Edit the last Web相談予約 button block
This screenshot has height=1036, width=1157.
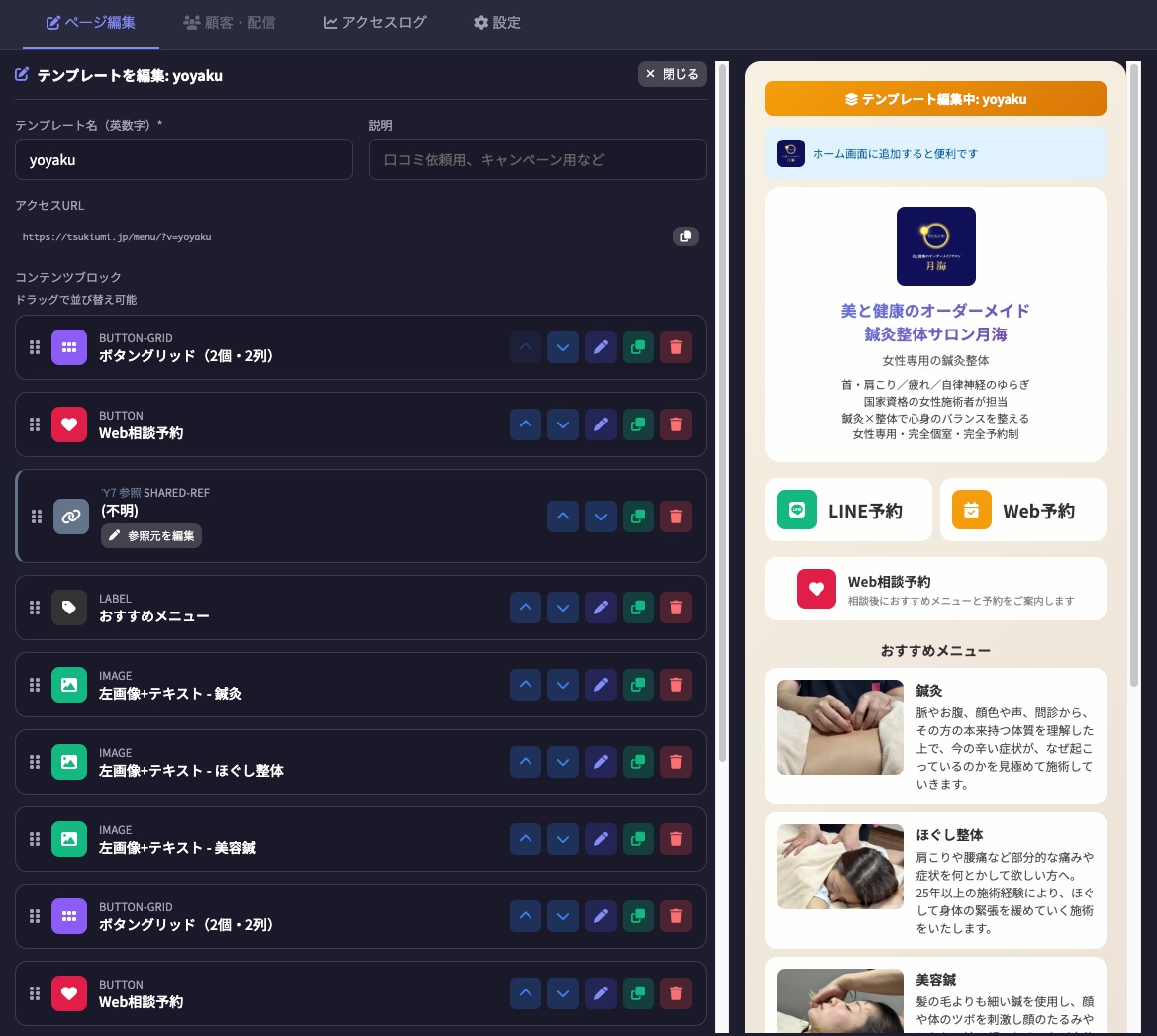point(601,993)
